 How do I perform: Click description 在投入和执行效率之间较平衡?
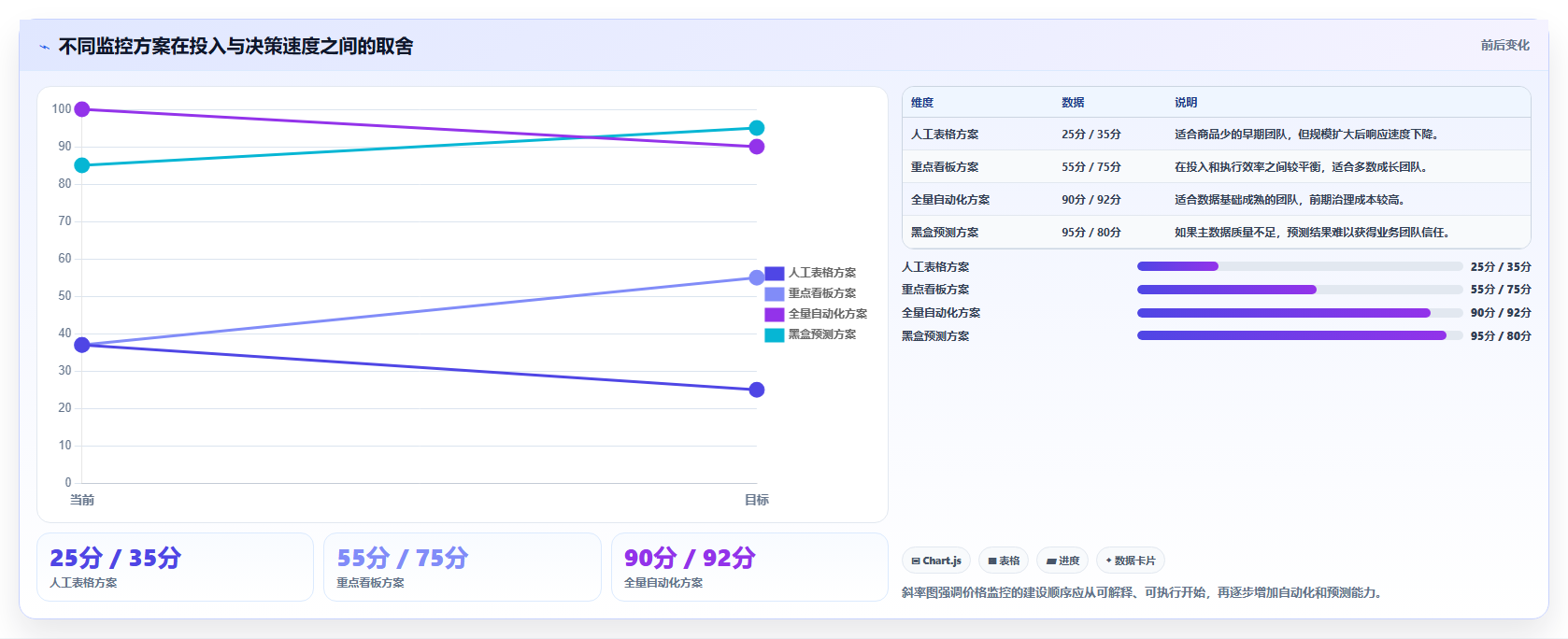(1301, 167)
